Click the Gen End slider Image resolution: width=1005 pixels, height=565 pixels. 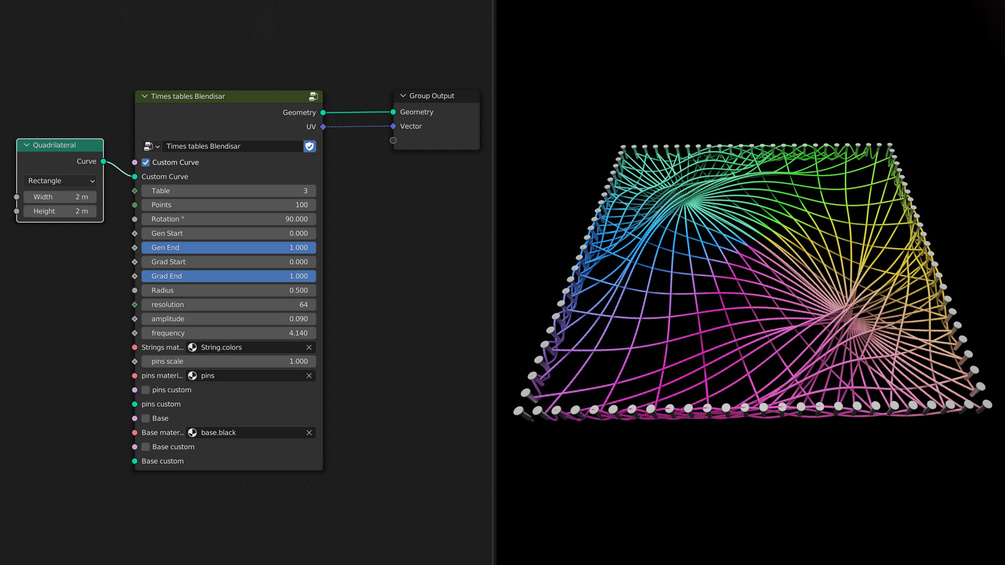228,247
